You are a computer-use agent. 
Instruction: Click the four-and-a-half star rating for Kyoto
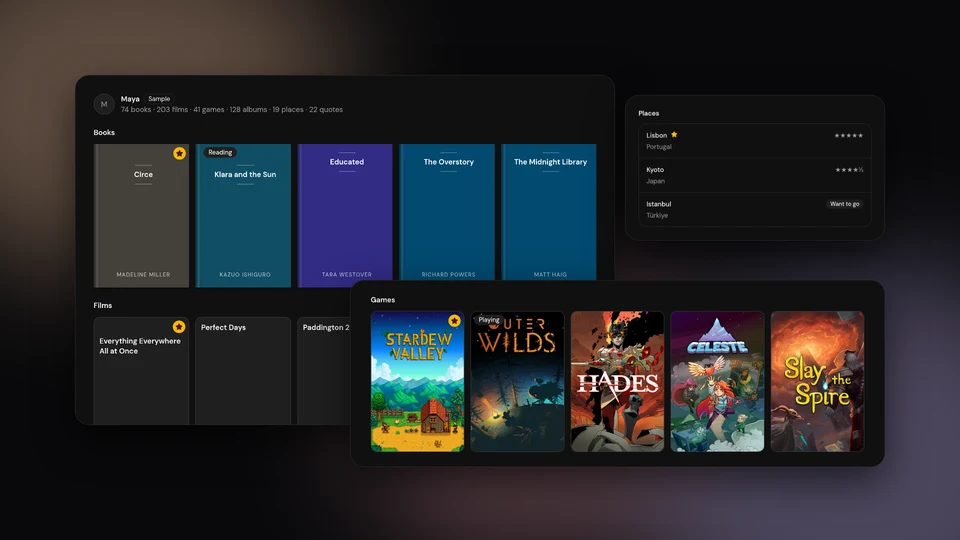849,170
